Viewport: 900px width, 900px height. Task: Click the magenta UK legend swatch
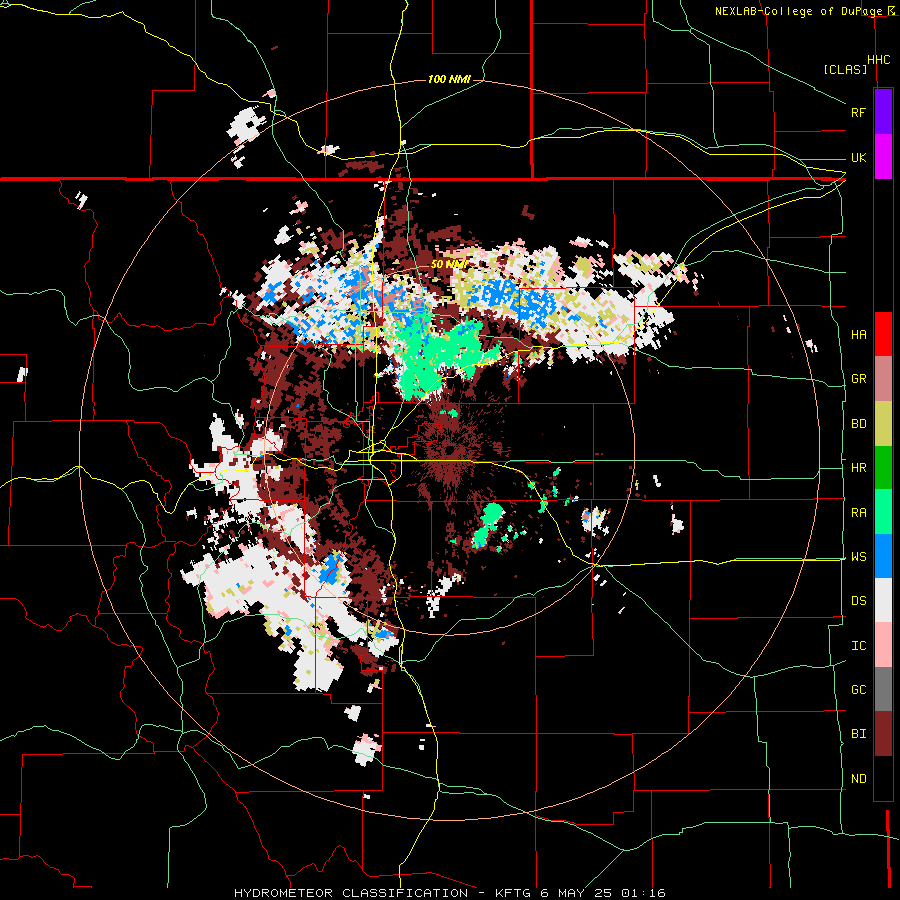(883, 157)
